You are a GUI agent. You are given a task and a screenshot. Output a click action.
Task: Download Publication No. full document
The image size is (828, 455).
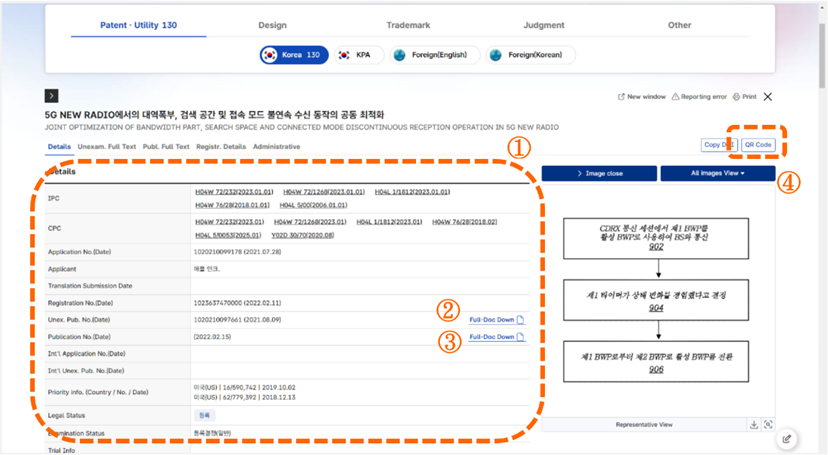point(497,337)
